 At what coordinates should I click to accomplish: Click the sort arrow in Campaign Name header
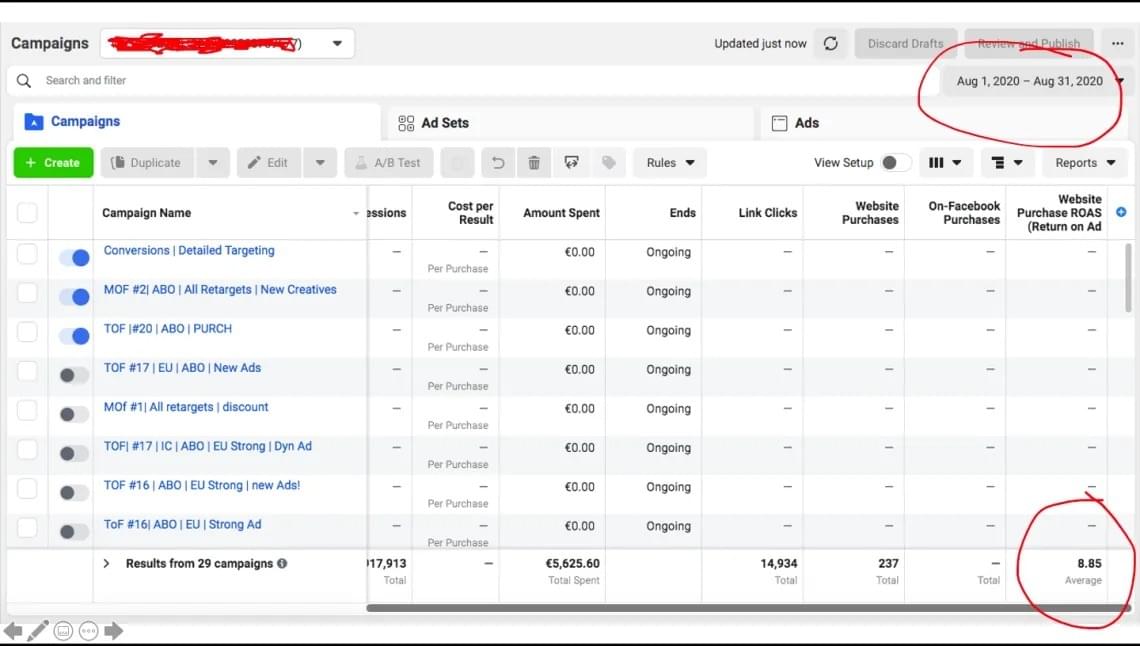click(x=356, y=214)
